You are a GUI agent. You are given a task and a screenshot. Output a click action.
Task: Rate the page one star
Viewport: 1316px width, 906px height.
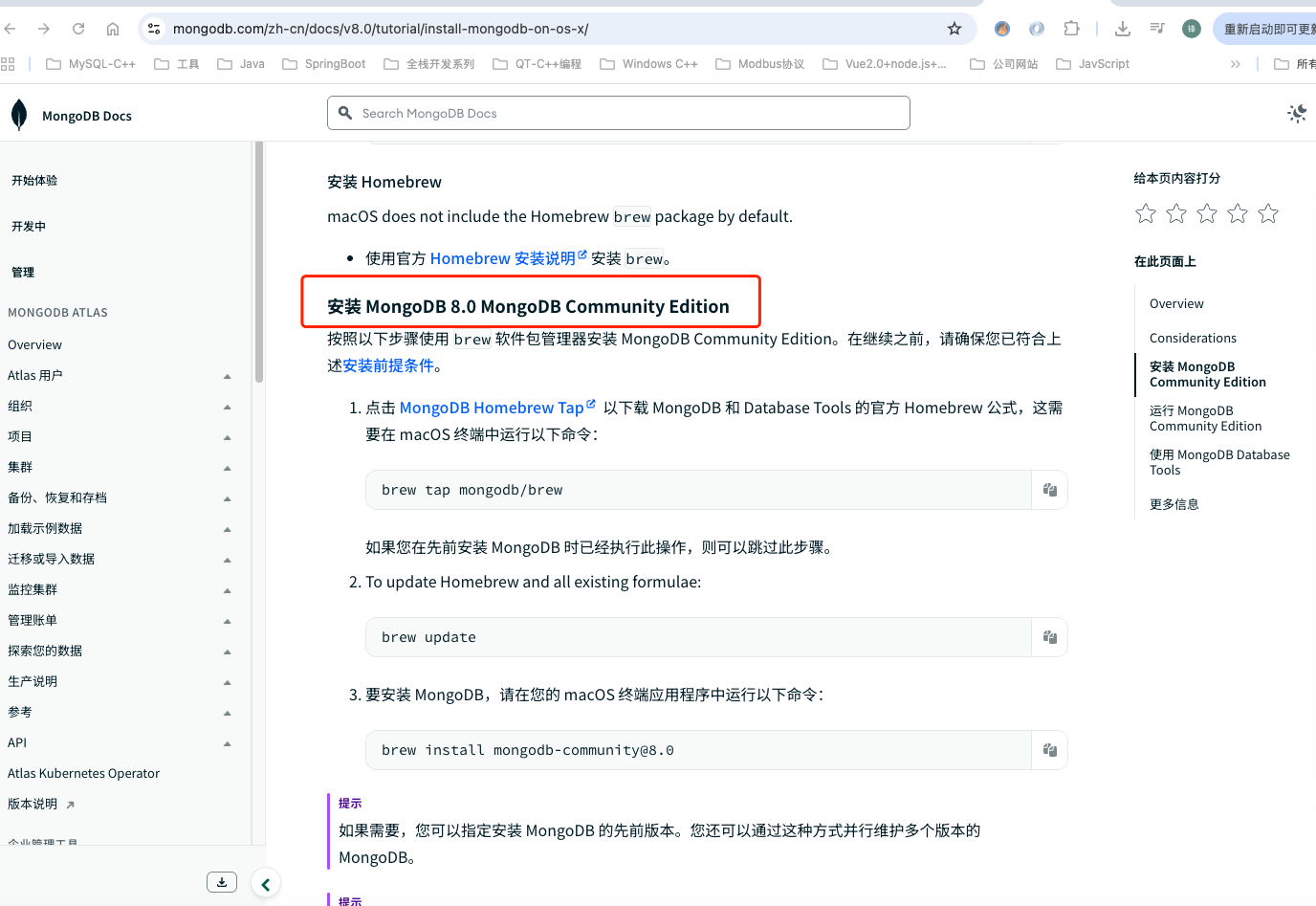[x=1146, y=213]
